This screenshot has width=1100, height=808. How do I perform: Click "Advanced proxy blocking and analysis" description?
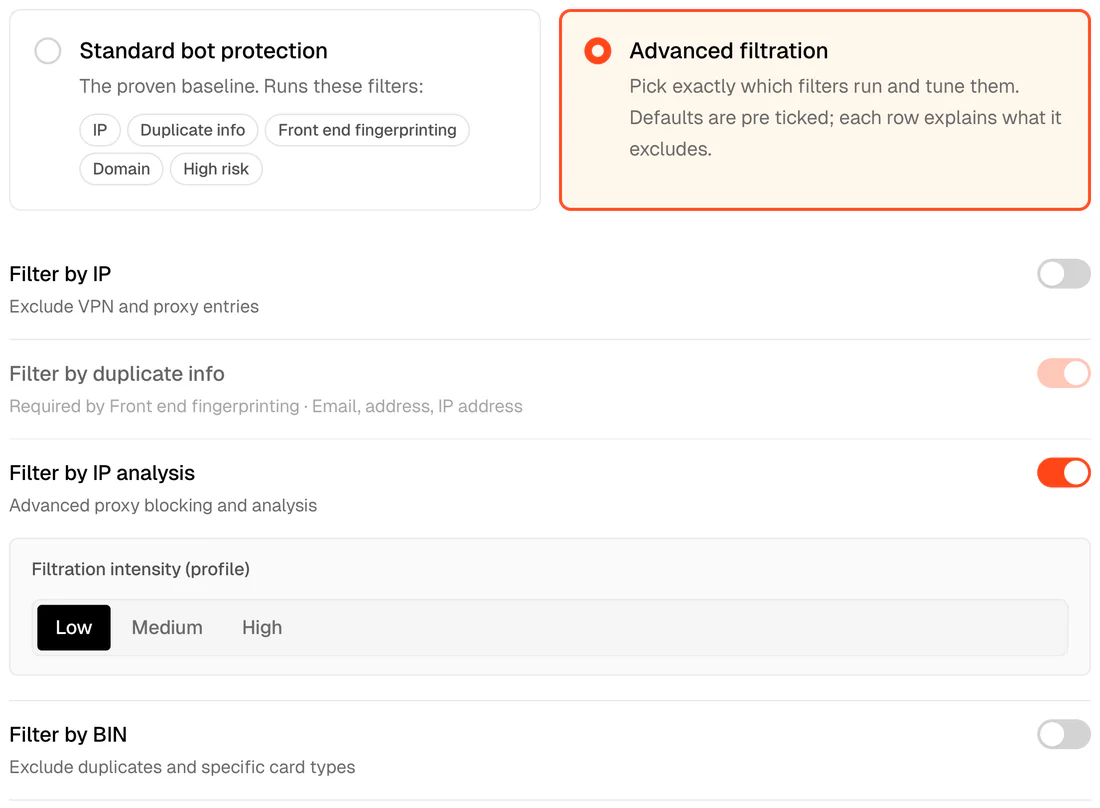pyautogui.click(x=163, y=505)
